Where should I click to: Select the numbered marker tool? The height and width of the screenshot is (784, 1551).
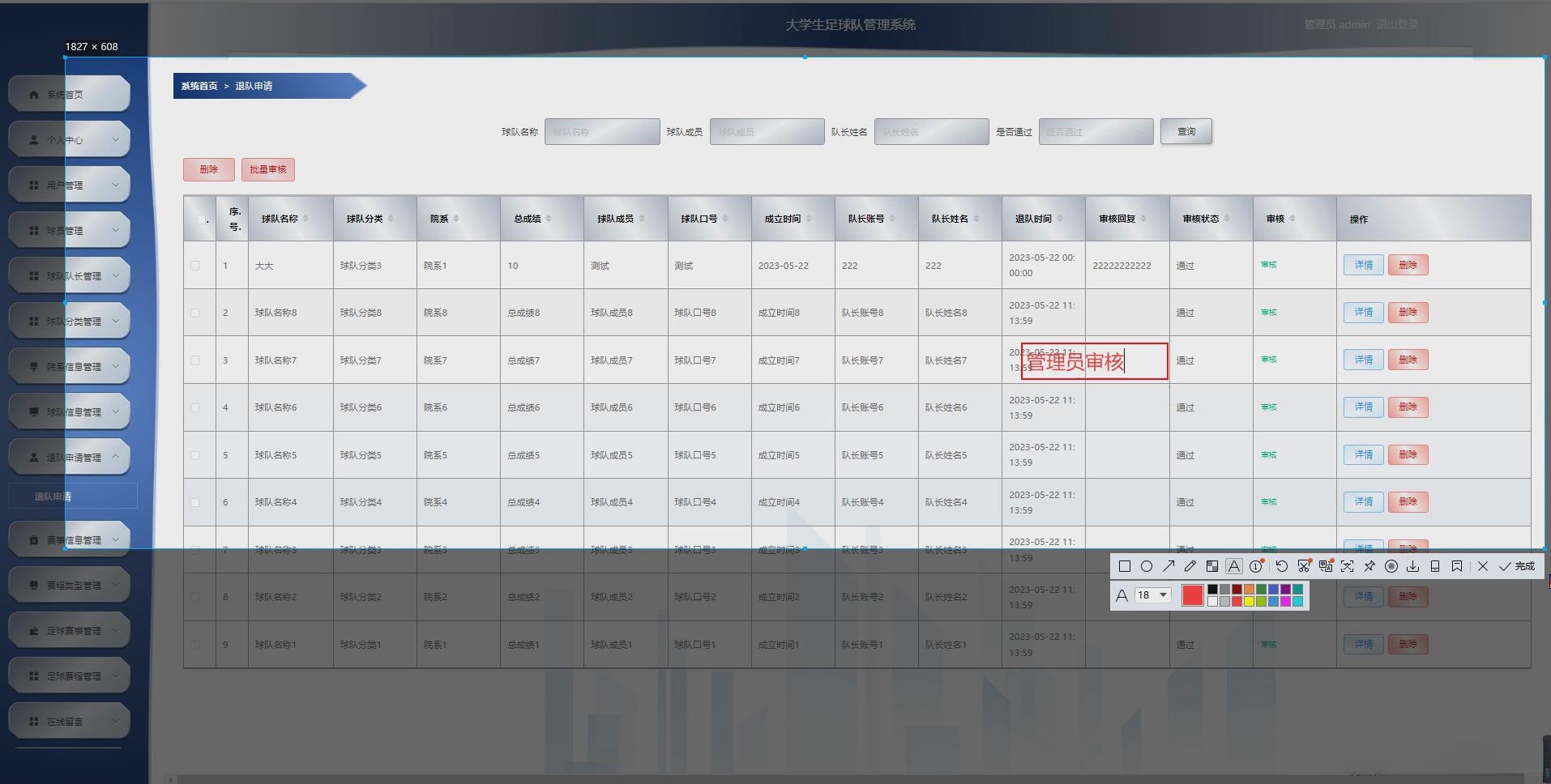click(1256, 567)
